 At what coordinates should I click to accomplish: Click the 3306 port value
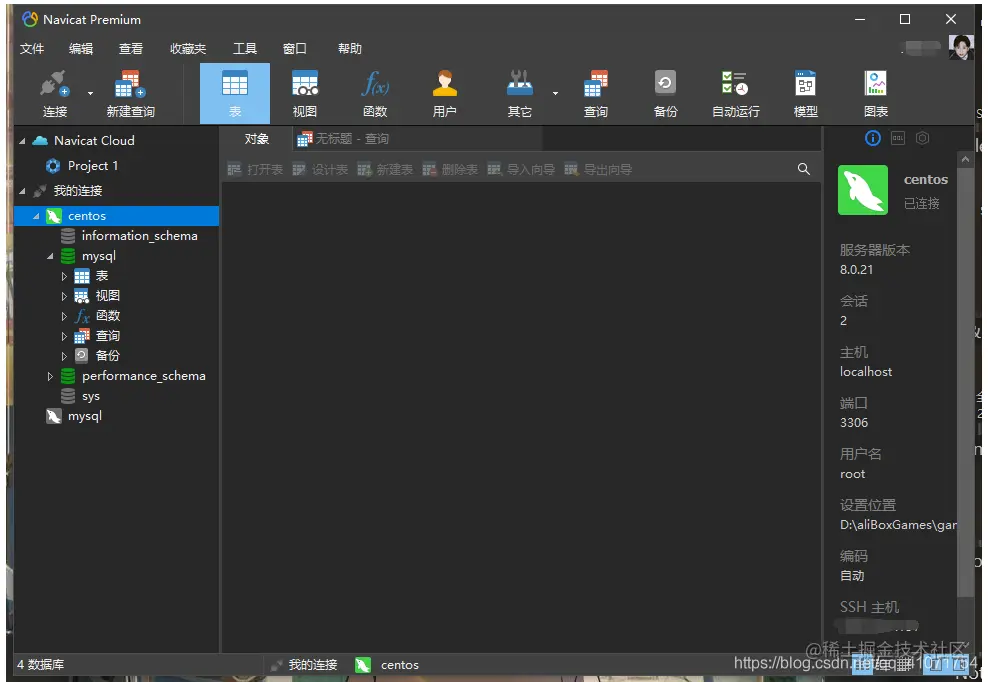click(854, 423)
